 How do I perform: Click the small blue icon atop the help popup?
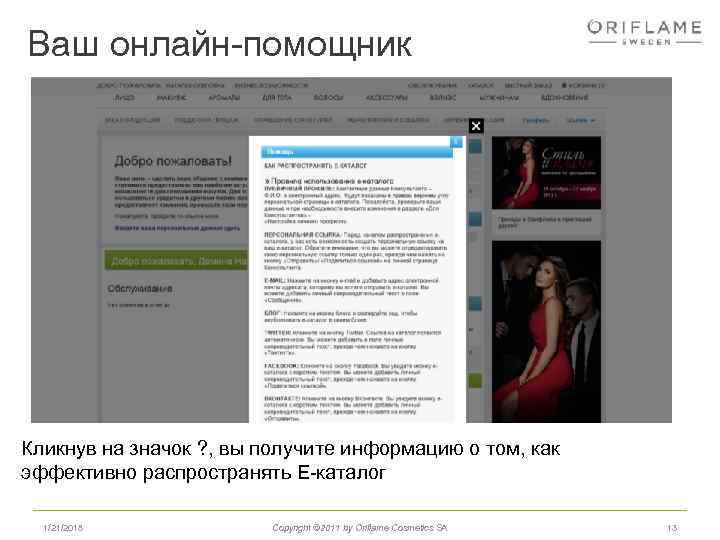click(x=456, y=142)
